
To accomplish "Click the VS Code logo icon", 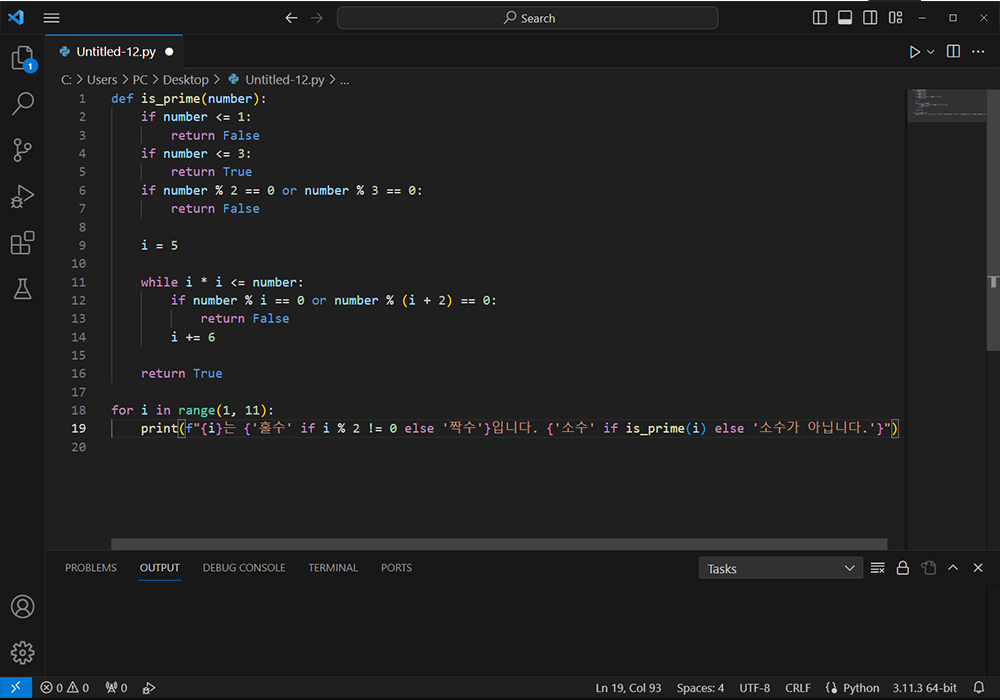I will [x=16, y=17].
